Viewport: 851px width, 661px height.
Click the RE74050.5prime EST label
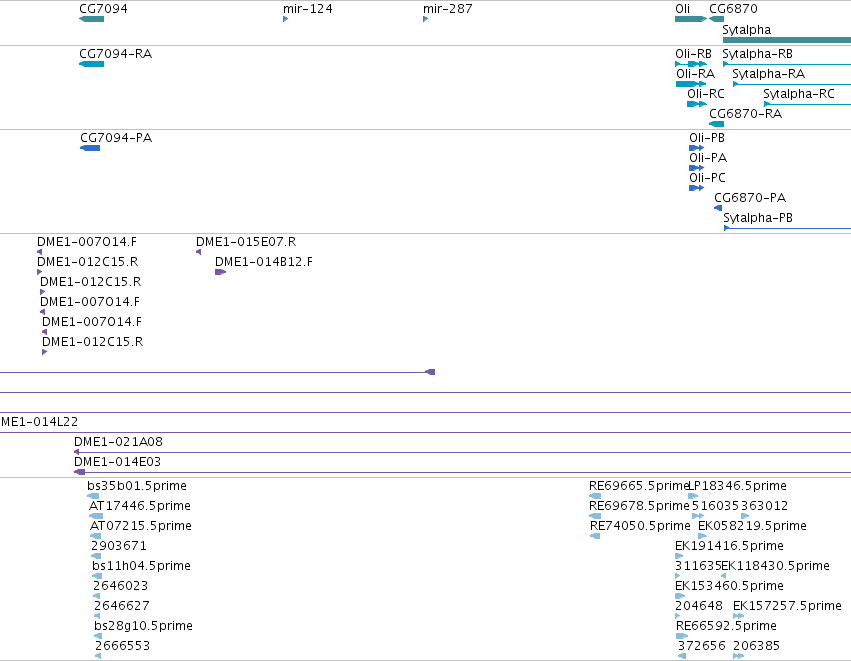point(640,526)
